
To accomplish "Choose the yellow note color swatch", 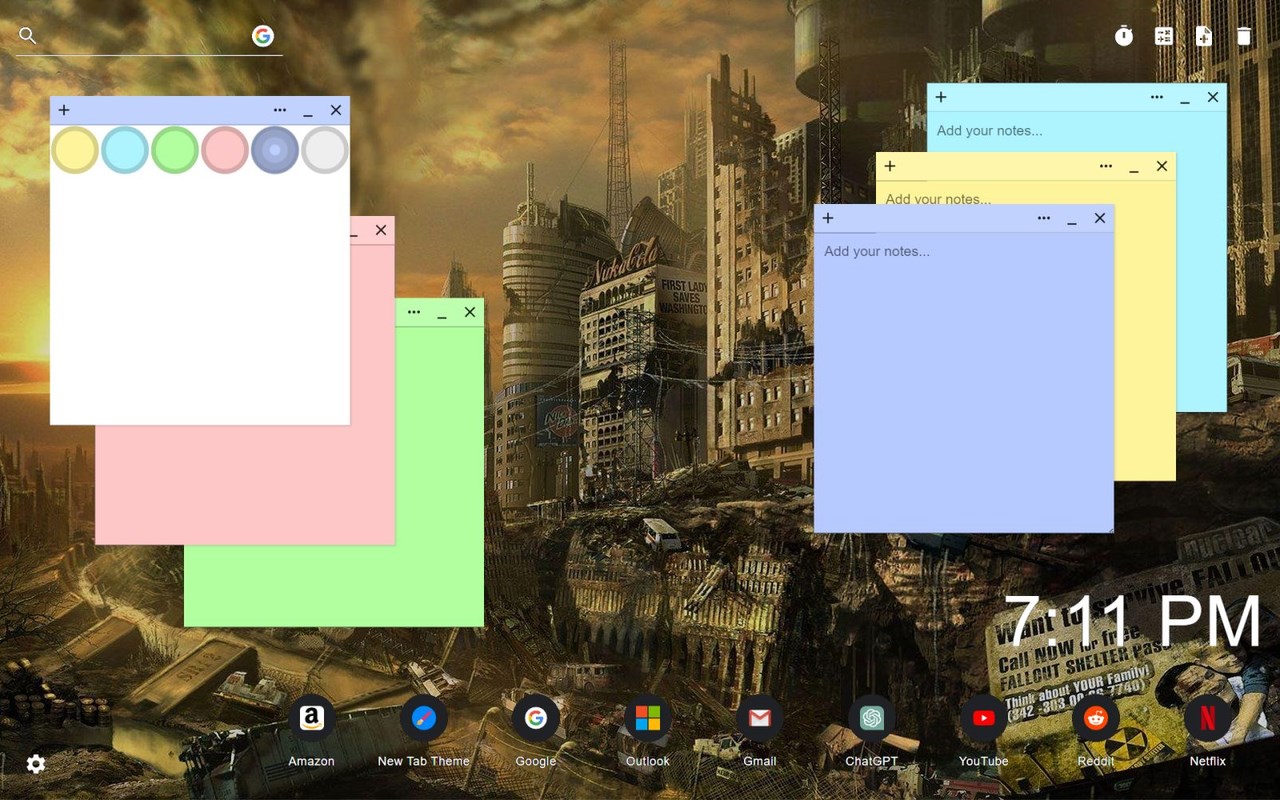I will point(75,150).
